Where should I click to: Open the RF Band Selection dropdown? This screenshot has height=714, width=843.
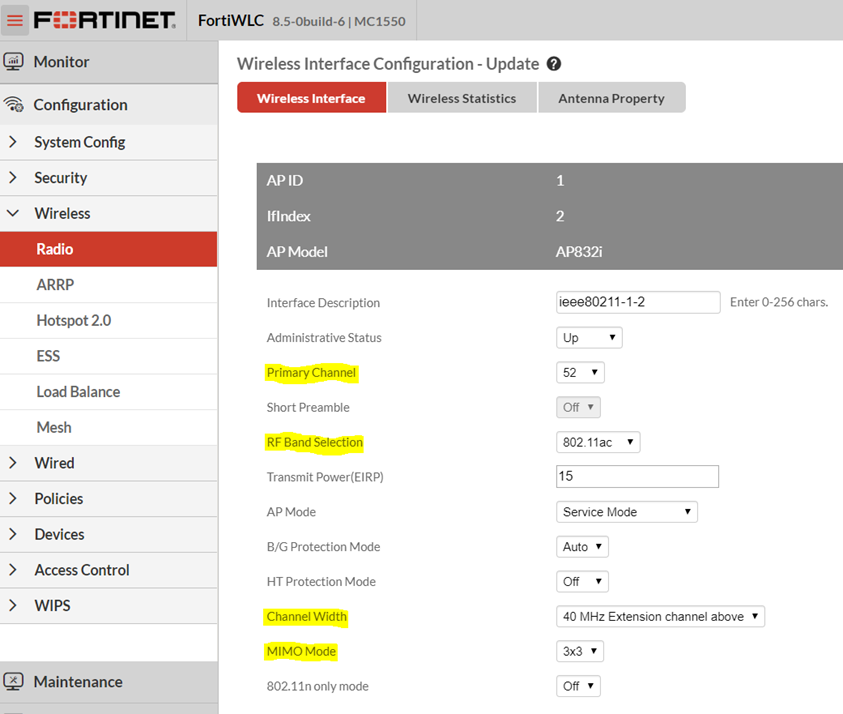(x=597, y=442)
